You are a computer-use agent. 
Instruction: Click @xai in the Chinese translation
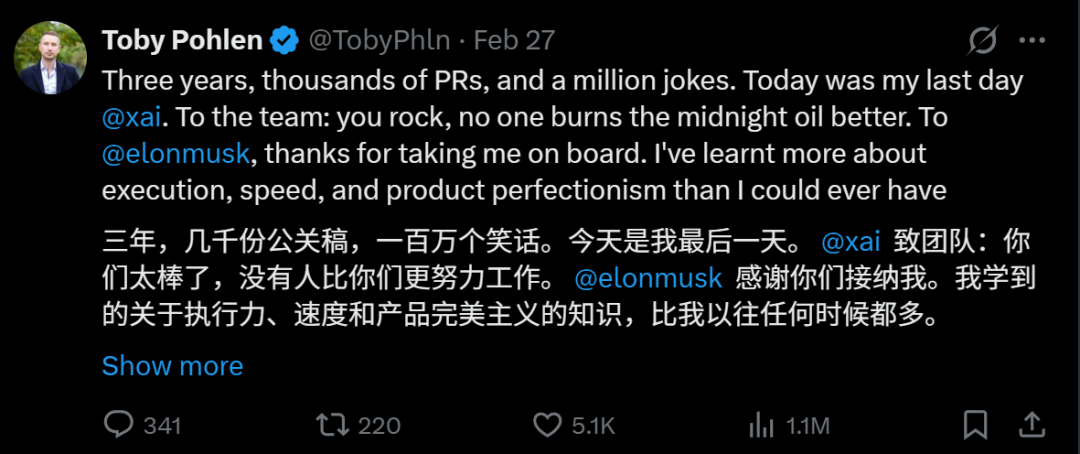850,242
